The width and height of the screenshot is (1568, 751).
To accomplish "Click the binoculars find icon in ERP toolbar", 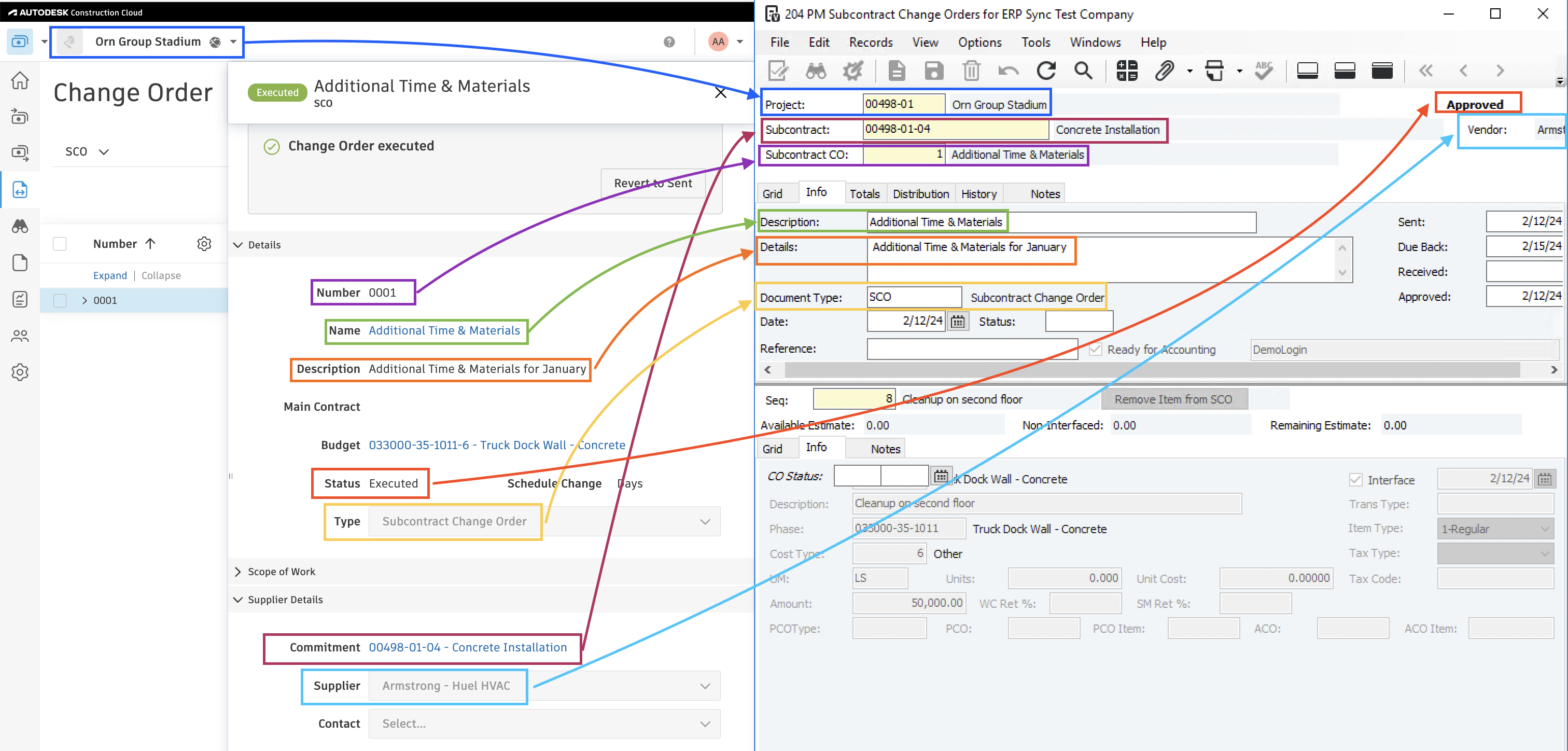I will tap(816, 71).
